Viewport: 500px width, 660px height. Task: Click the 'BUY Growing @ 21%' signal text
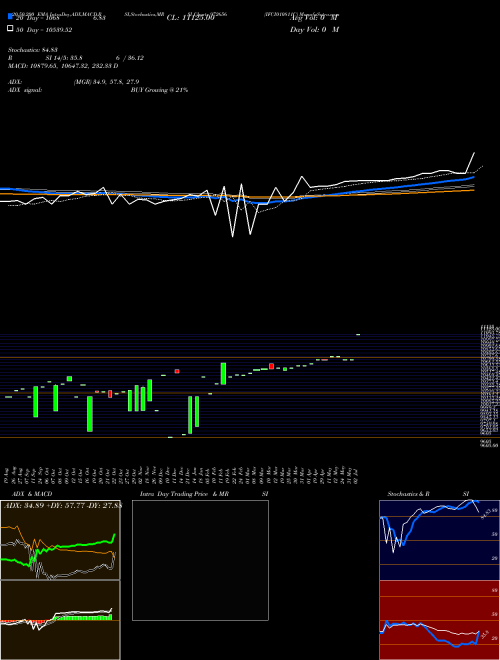coord(159,90)
